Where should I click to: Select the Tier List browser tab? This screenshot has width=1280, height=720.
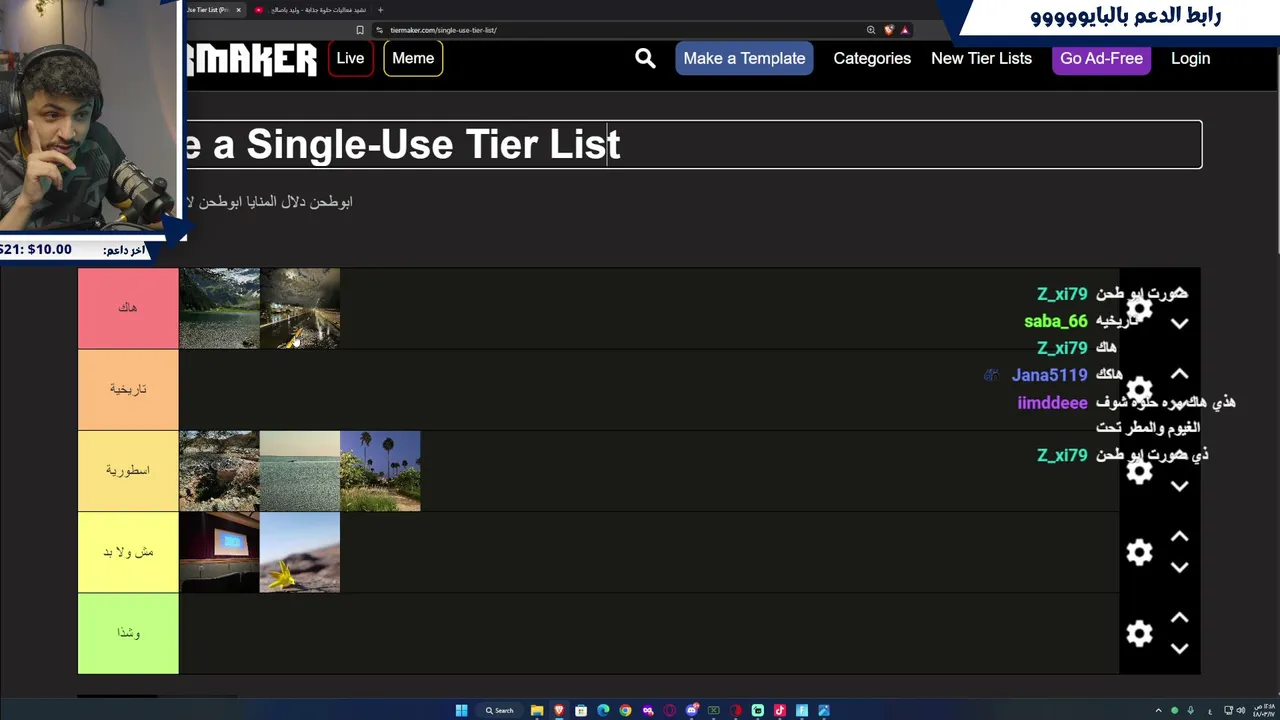pos(212,10)
